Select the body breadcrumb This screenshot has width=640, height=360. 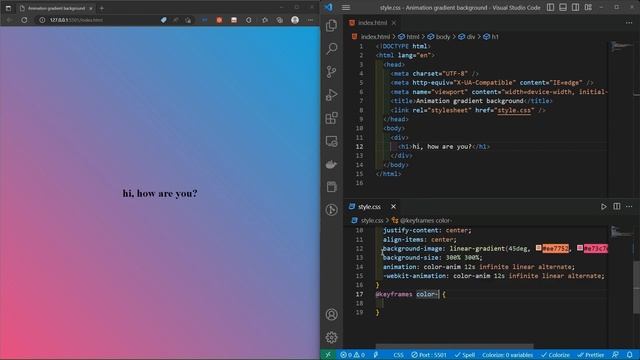pyautogui.click(x=438, y=37)
